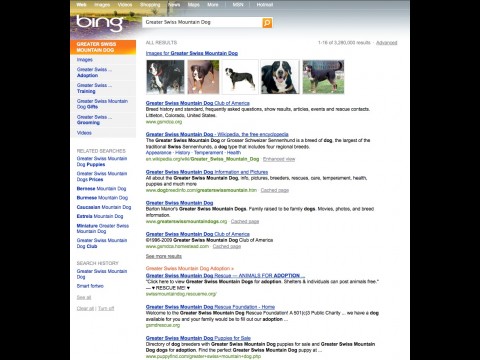The width and height of the screenshot is (480, 360).
Task: Open search history entry Smart fortwo
Action: click(90, 286)
